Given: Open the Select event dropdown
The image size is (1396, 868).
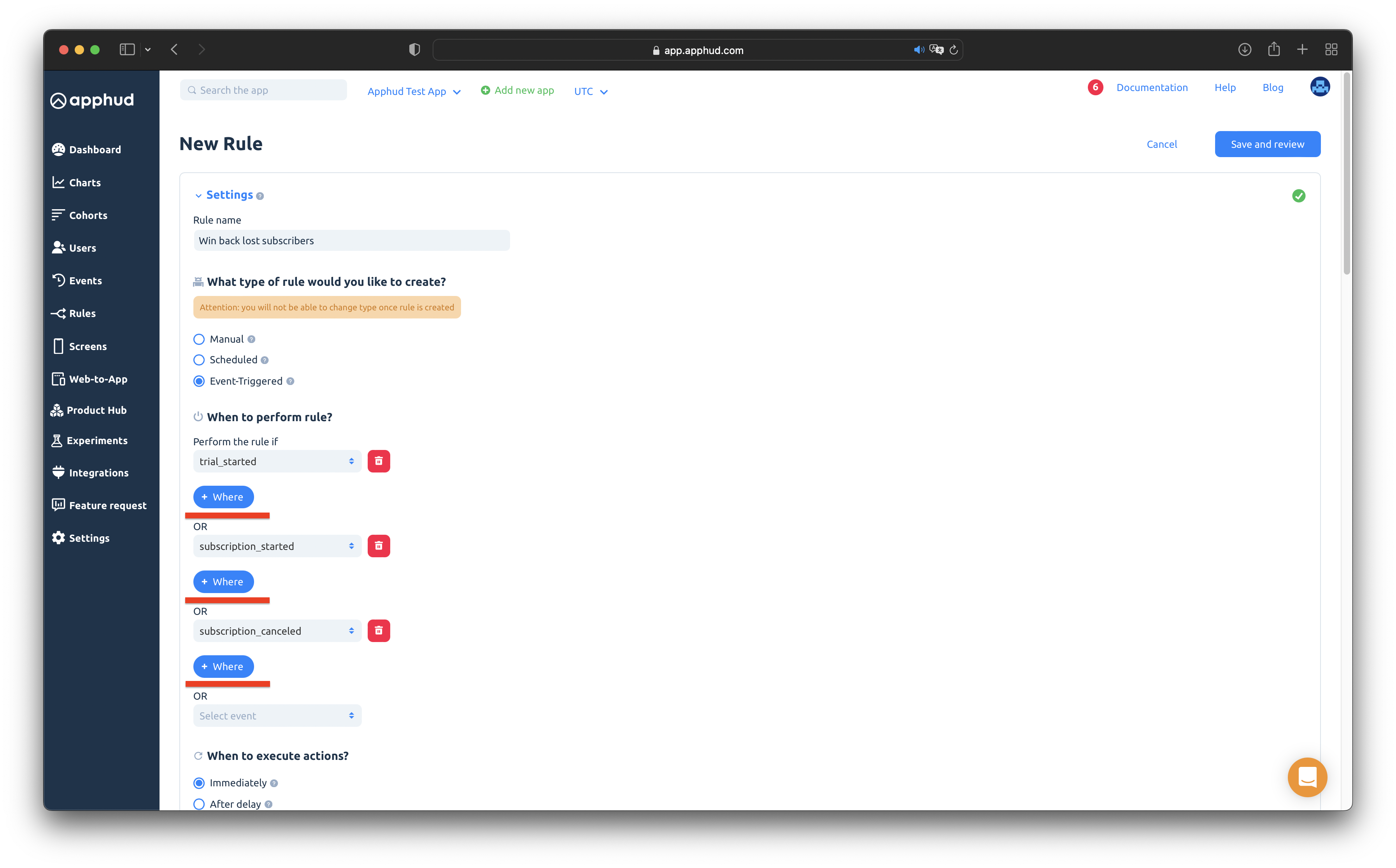Looking at the screenshot, I should coord(277,716).
